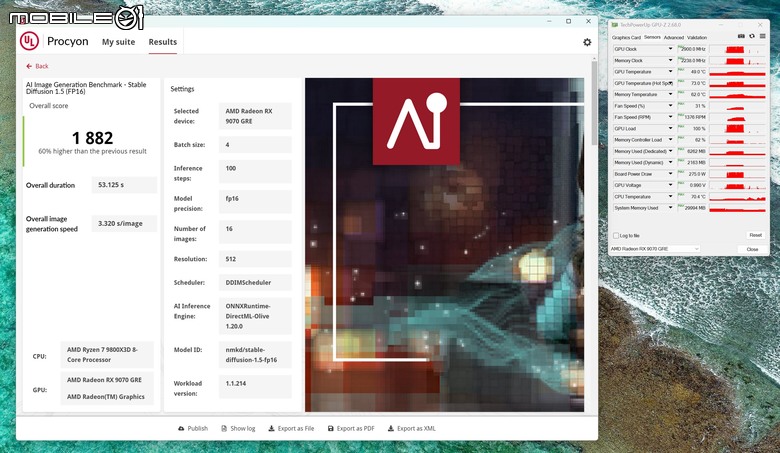Click the back arrow icon in Procyon
780x453 pixels.
[x=29, y=66]
